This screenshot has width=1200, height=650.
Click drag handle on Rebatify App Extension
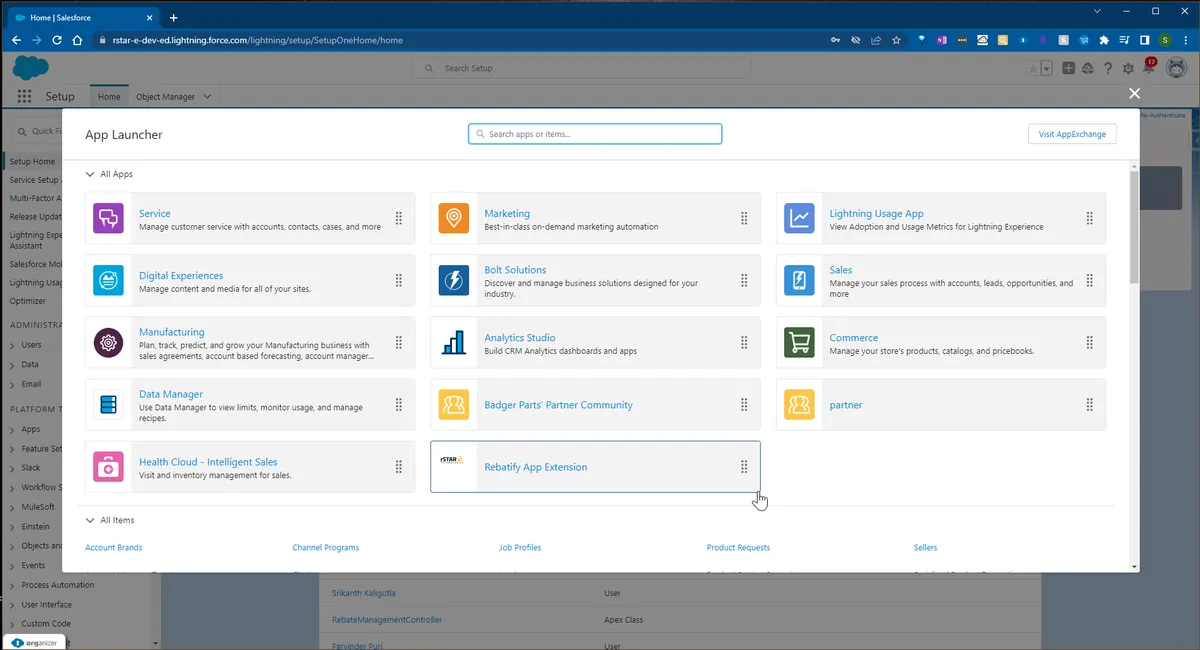pos(744,466)
